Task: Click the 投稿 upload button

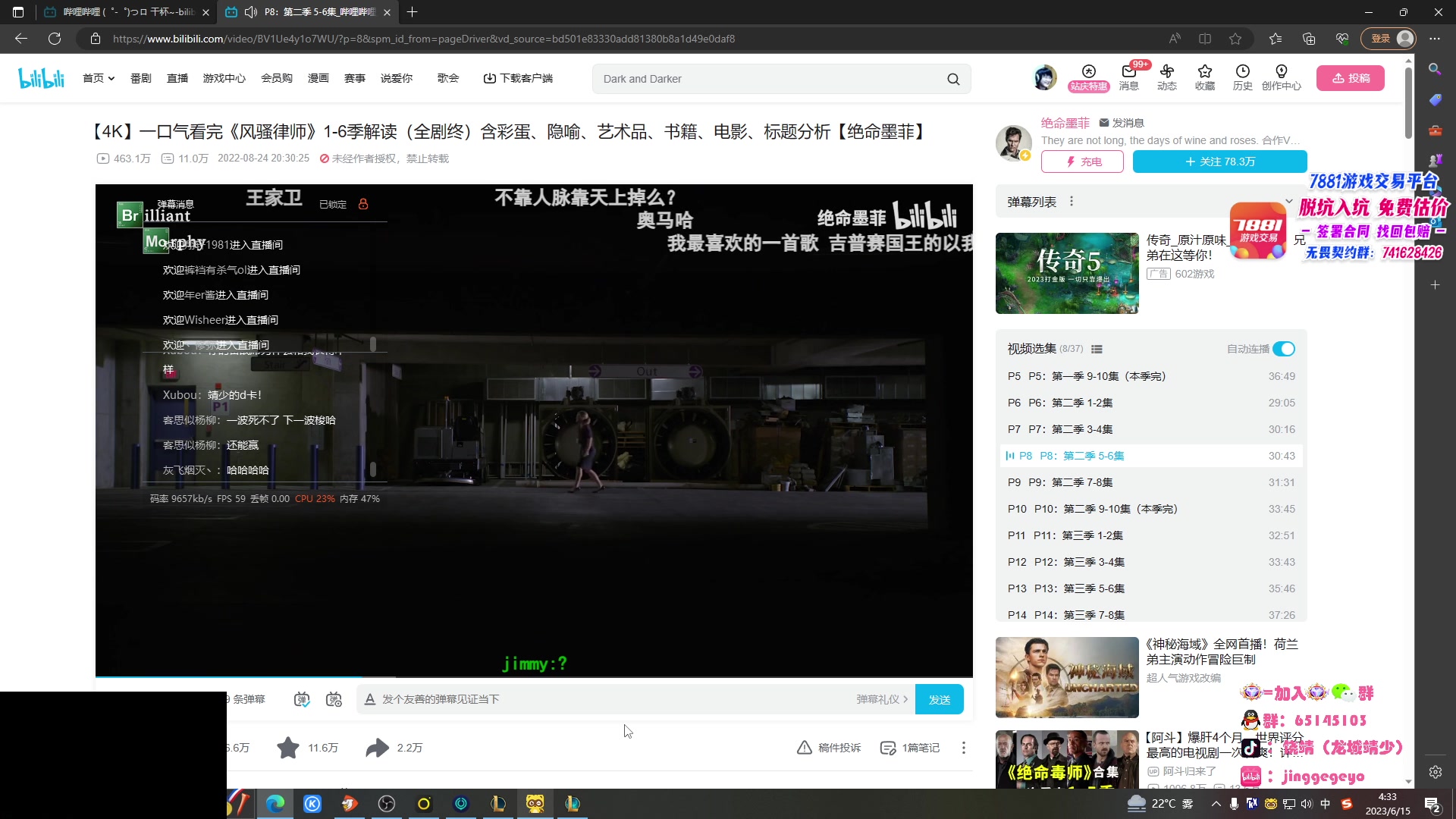Action: pos(1351,78)
